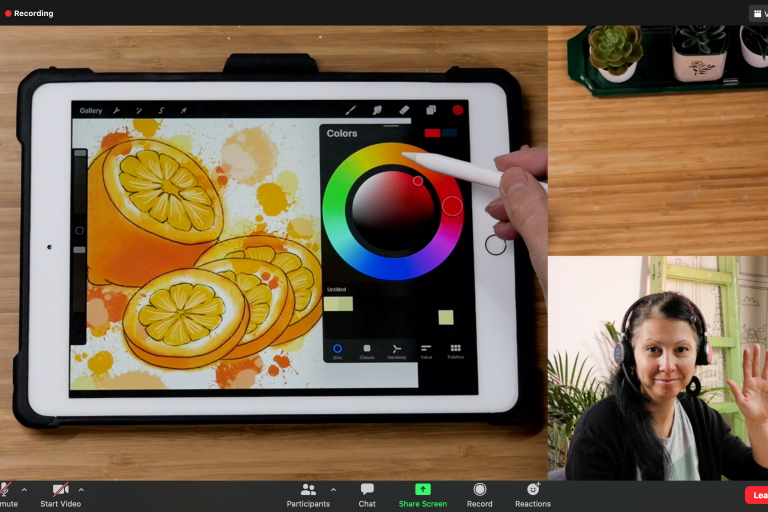The height and width of the screenshot is (512, 768).
Task: Open the Participants list
Action: point(308,494)
